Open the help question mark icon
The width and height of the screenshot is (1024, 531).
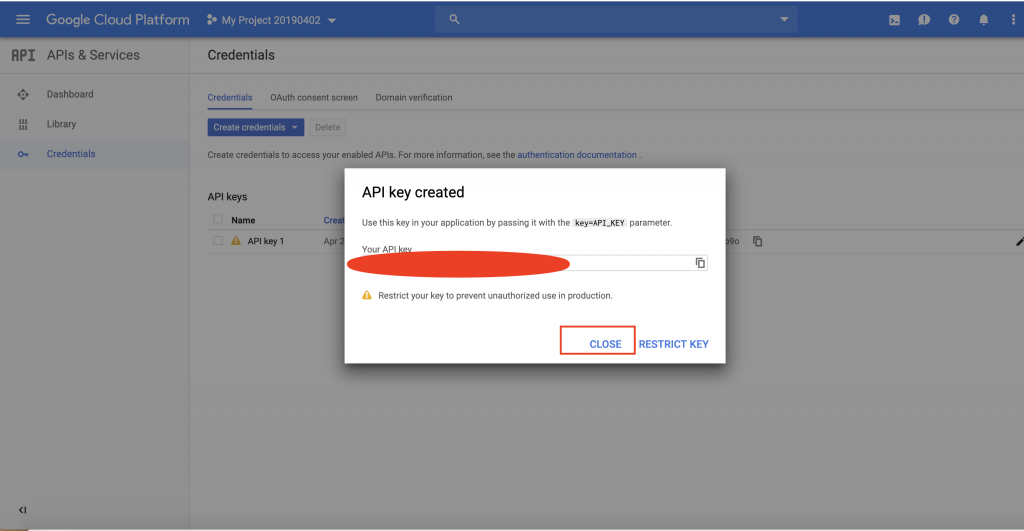coord(954,20)
